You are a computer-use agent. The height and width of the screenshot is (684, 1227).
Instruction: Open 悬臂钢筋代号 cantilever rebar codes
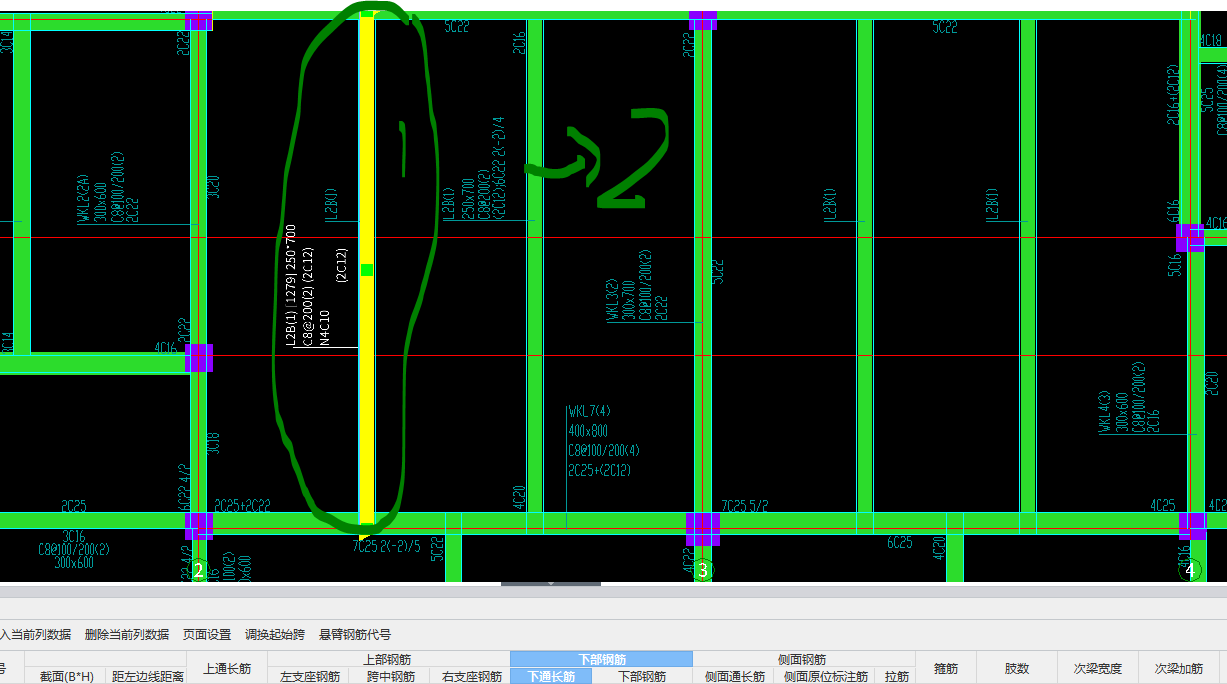(355, 634)
